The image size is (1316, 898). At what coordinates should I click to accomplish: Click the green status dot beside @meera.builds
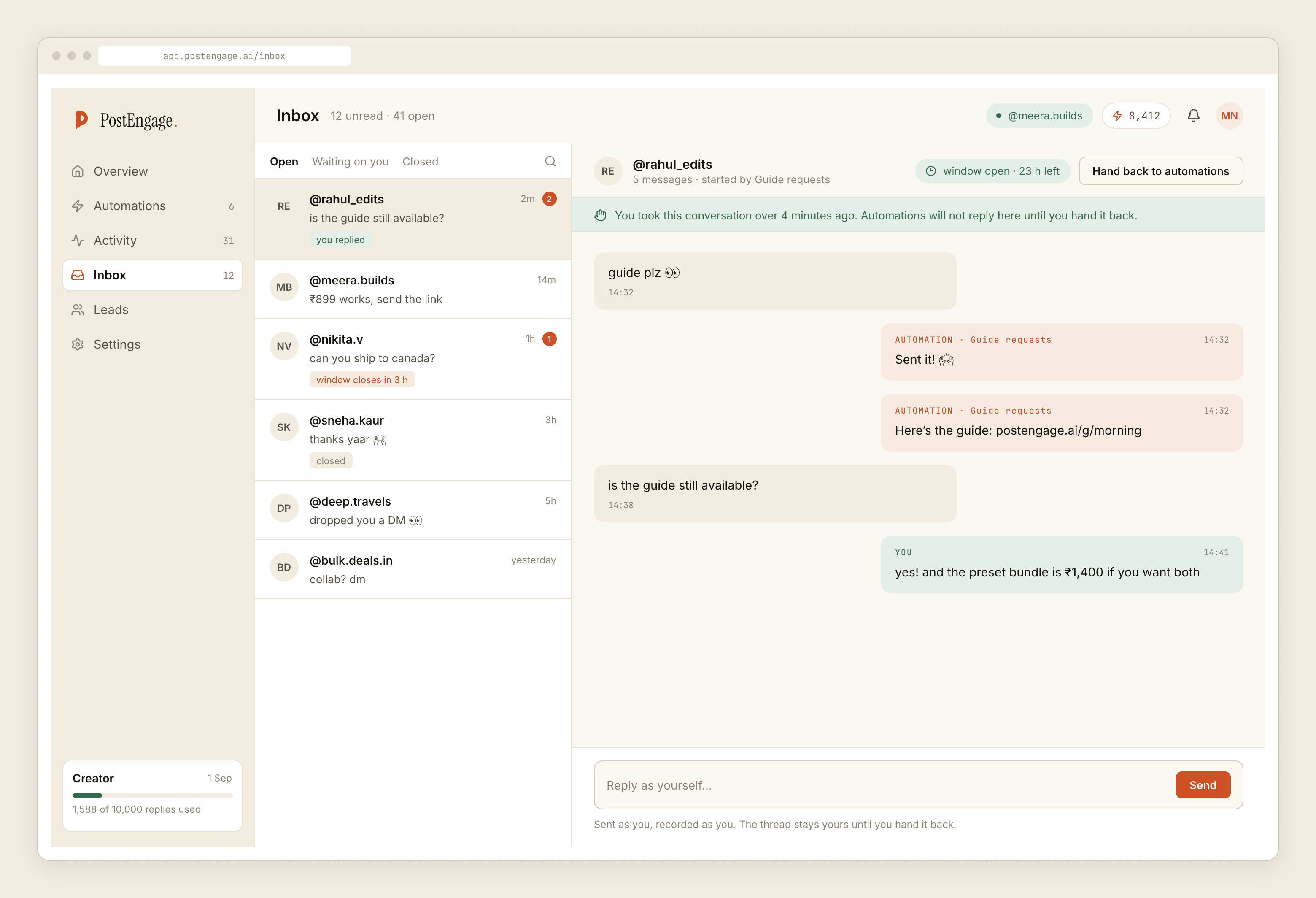click(998, 116)
